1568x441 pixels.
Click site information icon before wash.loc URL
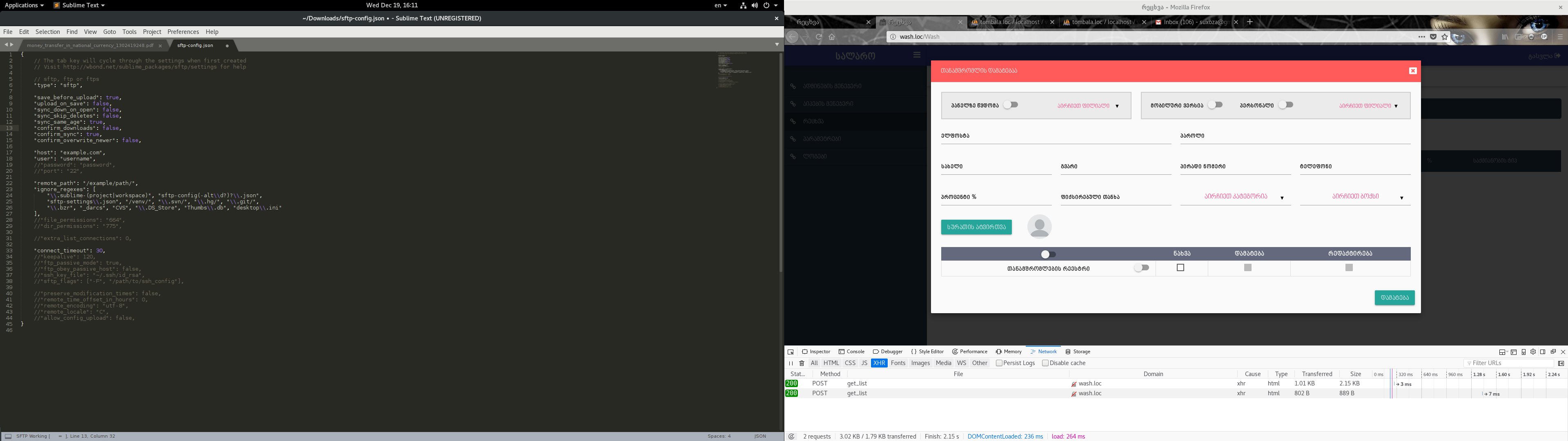click(x=892, y=37)
